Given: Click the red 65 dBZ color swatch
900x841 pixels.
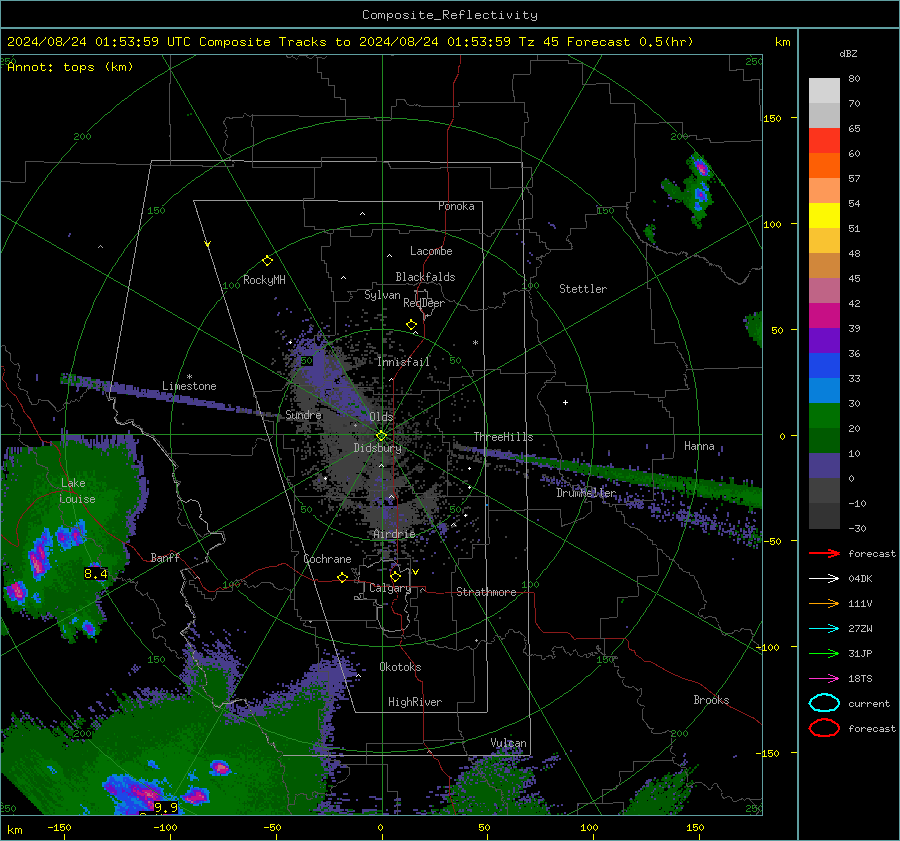Looking at the screenshot, I should pos(824,140).
